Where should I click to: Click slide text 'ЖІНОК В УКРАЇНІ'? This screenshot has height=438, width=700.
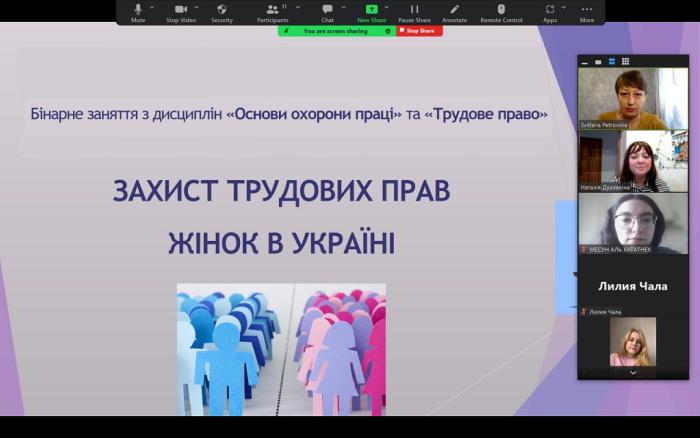pos(281,244)
